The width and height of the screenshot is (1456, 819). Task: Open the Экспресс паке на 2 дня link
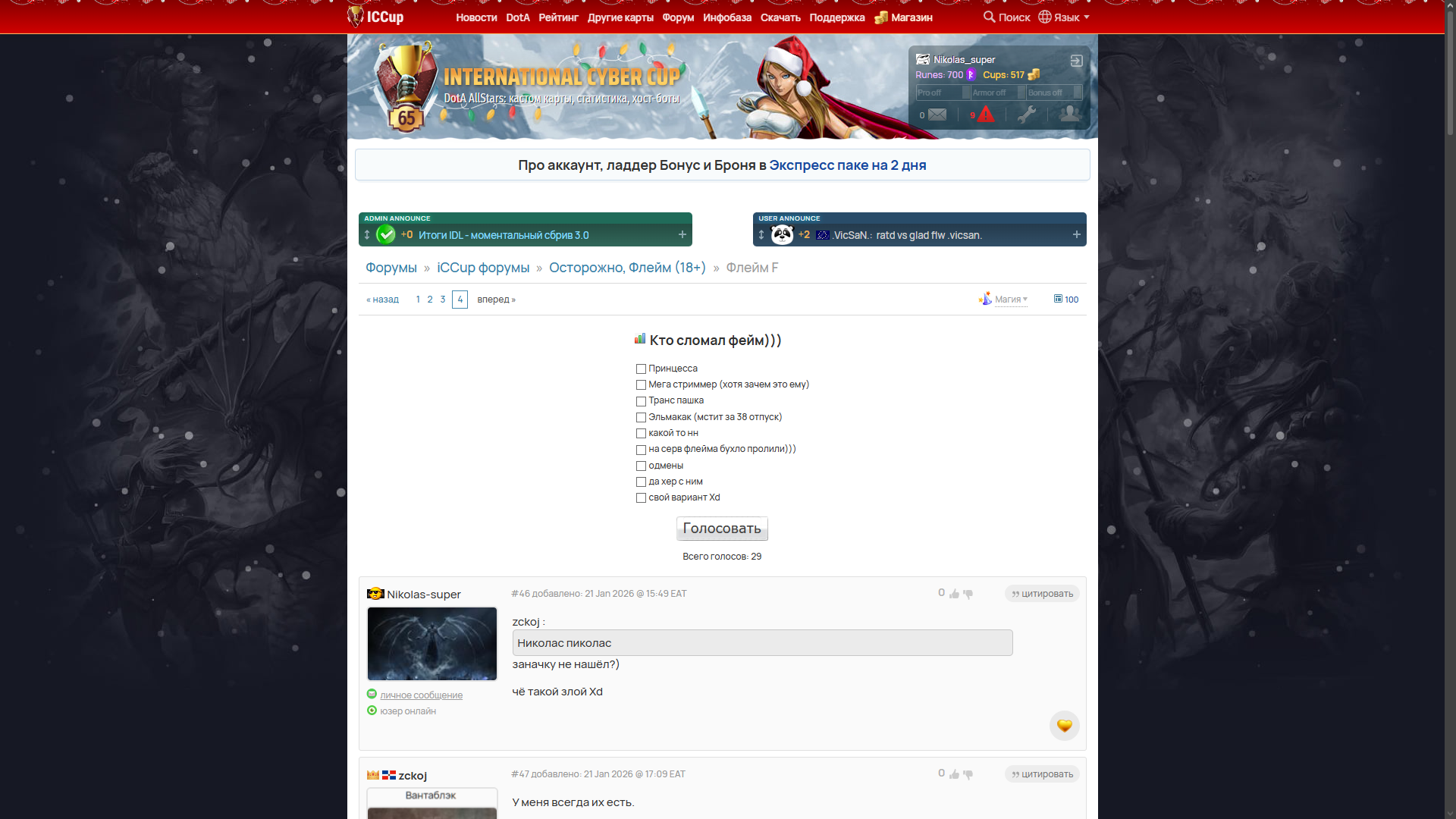pos(847,165)
